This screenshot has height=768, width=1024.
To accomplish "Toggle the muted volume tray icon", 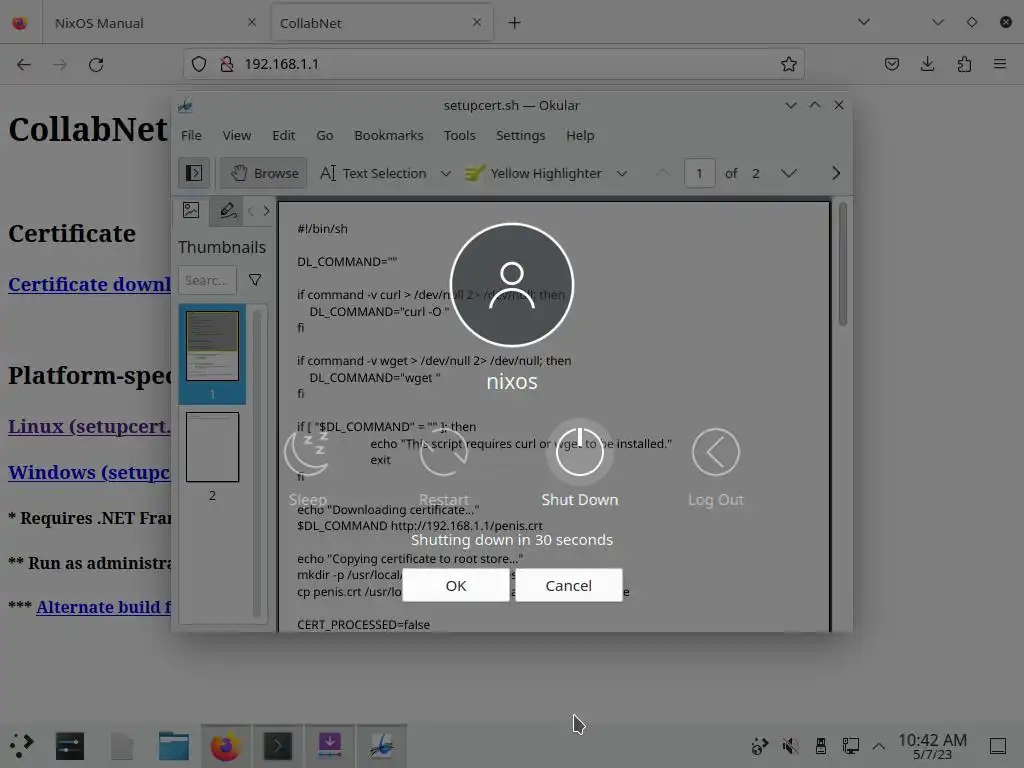I will click(790, 746).
